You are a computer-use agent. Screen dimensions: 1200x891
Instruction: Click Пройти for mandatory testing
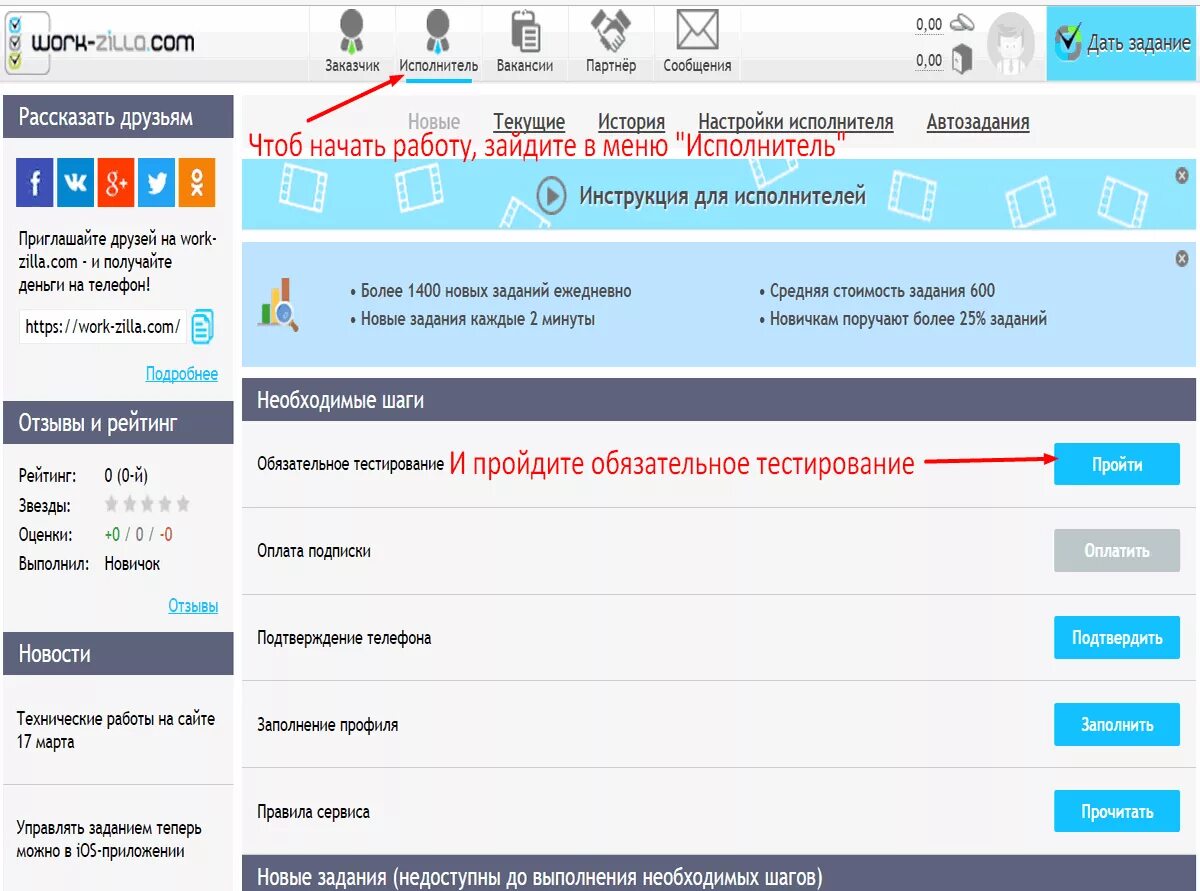[x=1117, y=464]
